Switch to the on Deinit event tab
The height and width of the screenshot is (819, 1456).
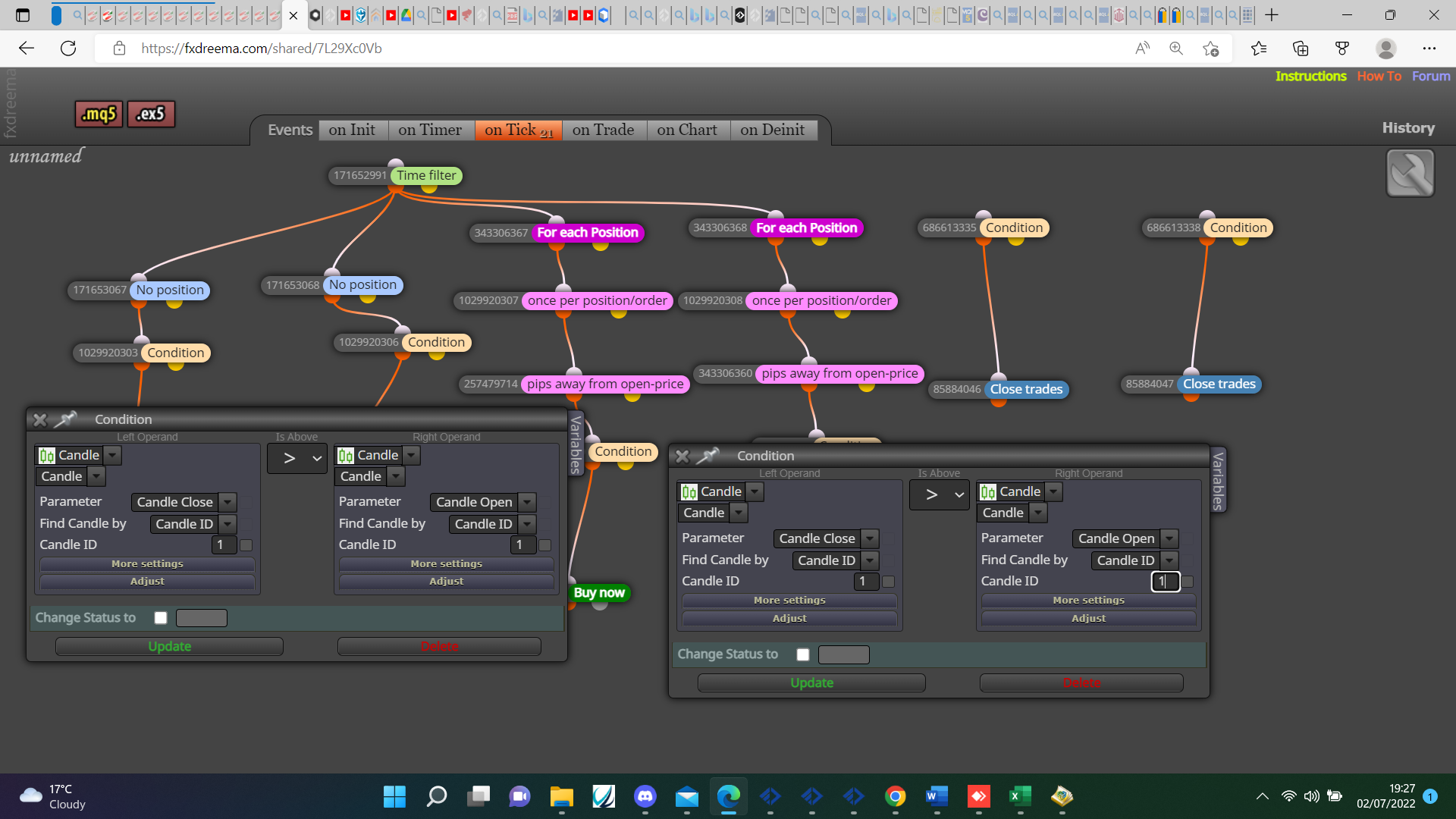[773, 130]
